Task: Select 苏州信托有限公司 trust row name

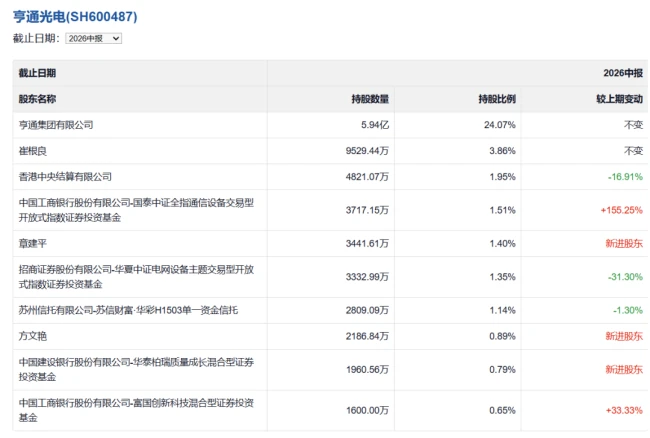Action: coord(128,310)
